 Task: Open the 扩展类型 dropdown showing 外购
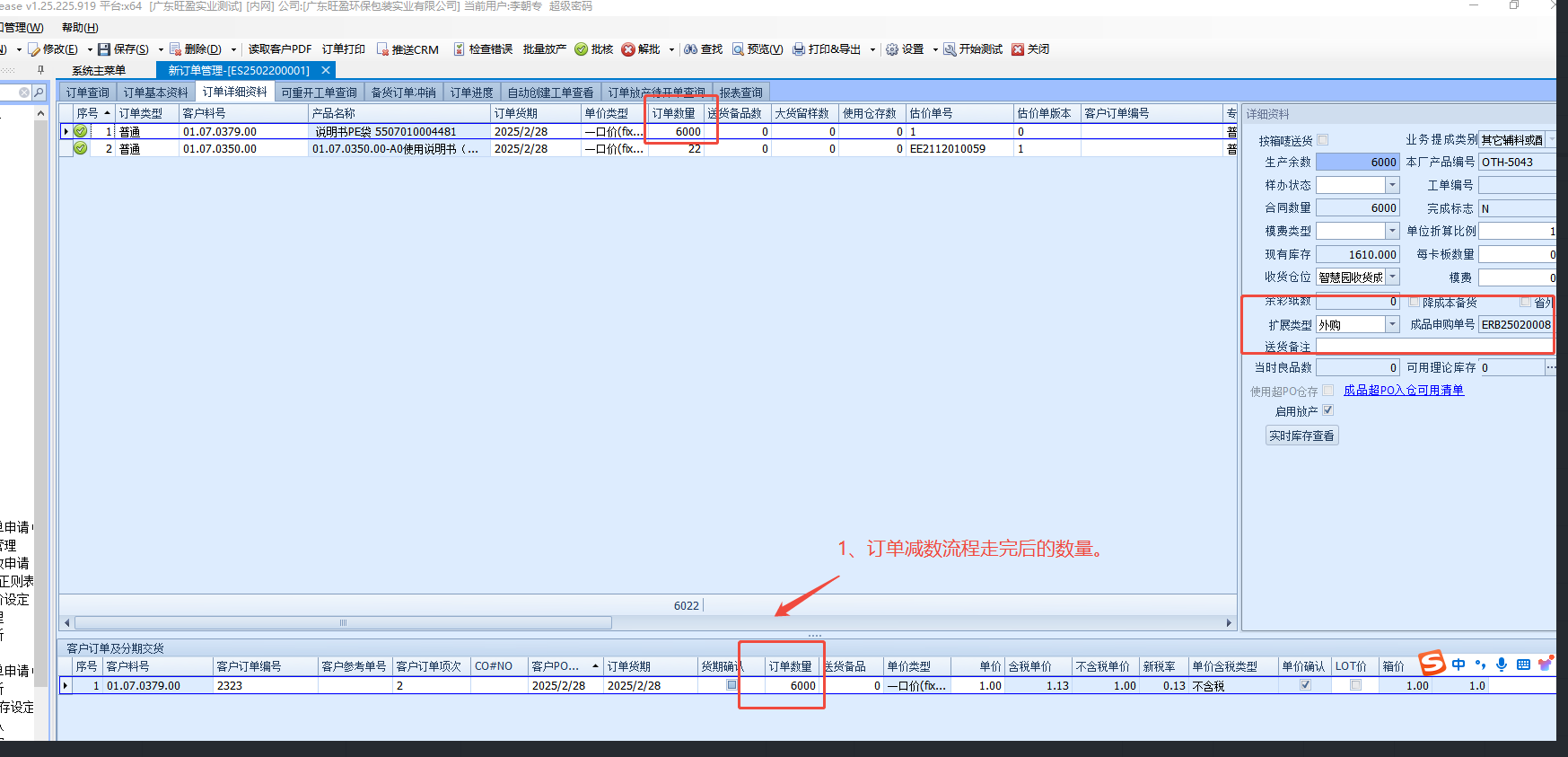(x=1392, y=324)
